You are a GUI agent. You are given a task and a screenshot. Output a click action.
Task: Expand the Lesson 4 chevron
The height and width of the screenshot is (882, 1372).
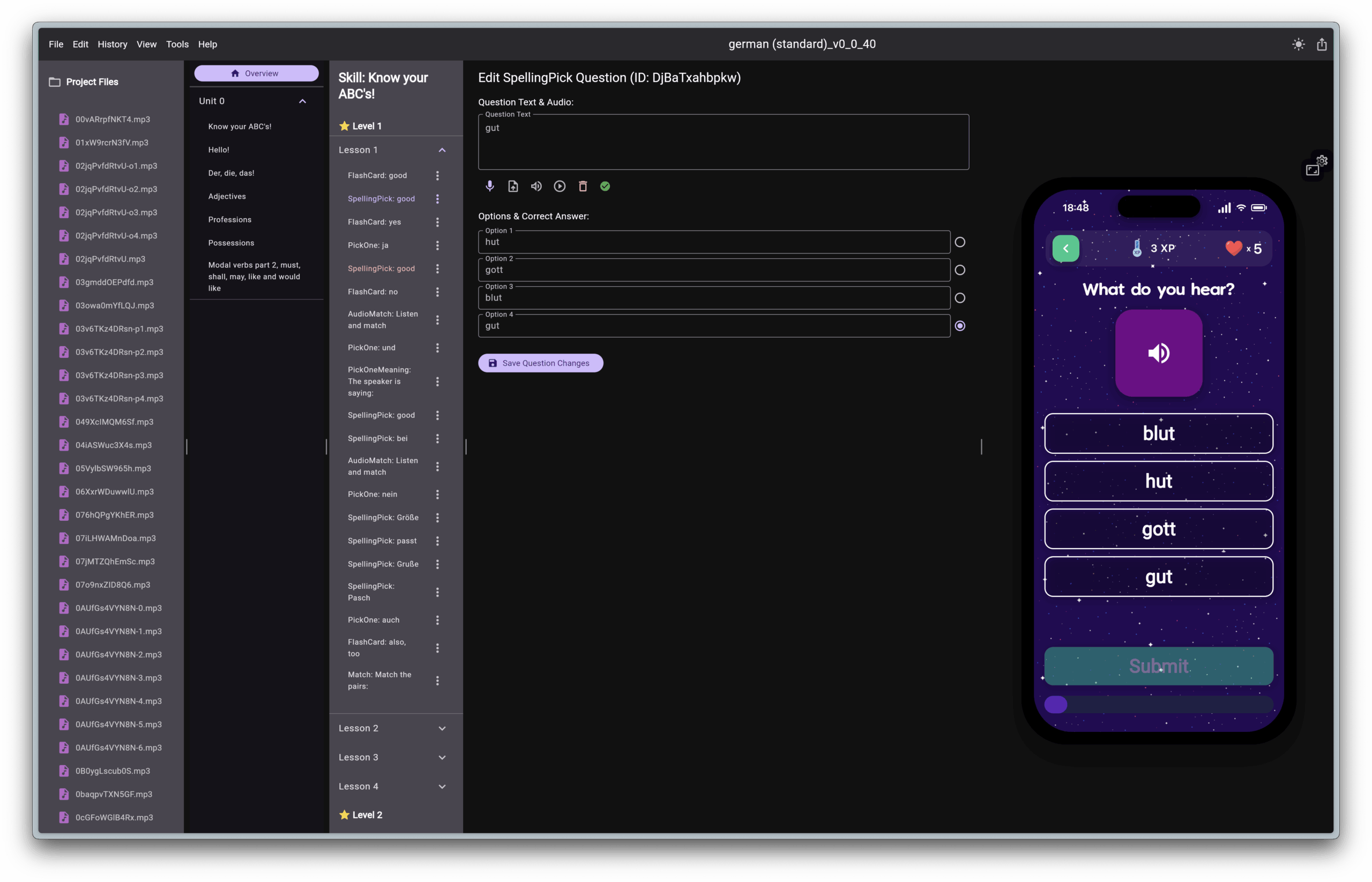pos(442,787)
